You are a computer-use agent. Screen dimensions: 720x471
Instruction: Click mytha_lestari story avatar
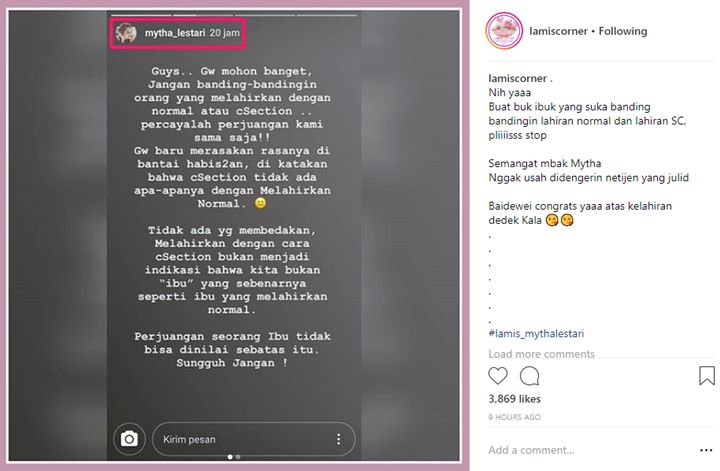pos(126,33)
